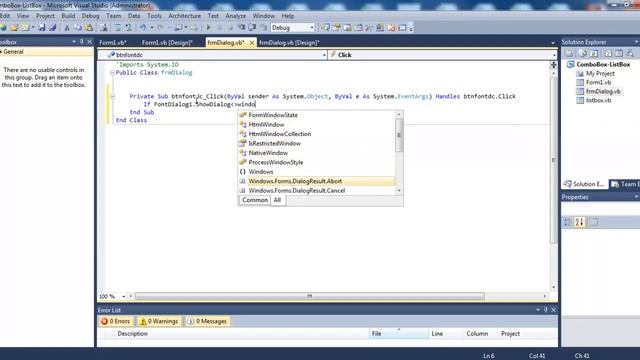The image size is (640, 360).
Task: Click the Alphabetical sort icon in Properties
Action: point(580,222)
